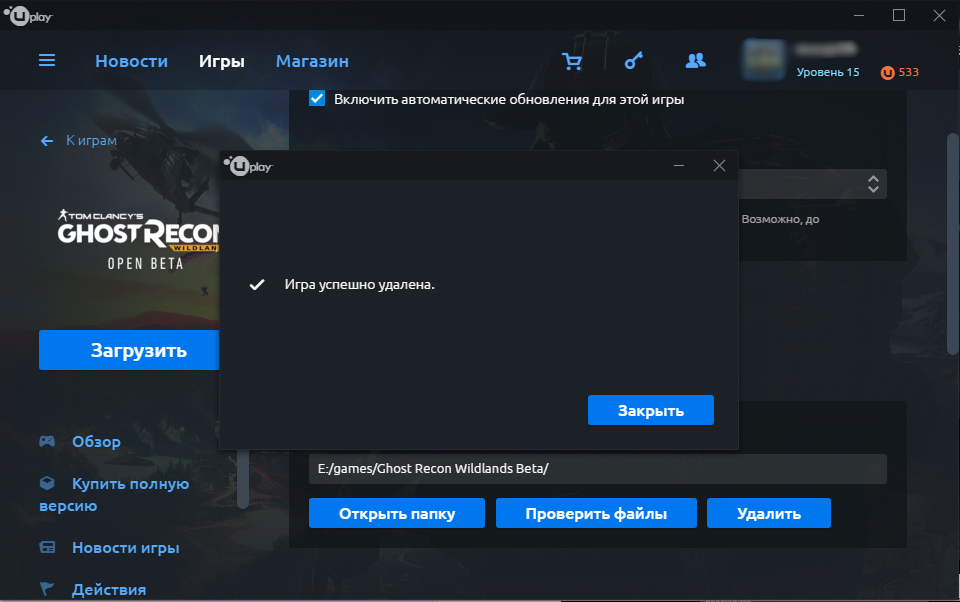Select Купить полную версию in sidebar
960x602 pixels.
(x=114, y=494)
